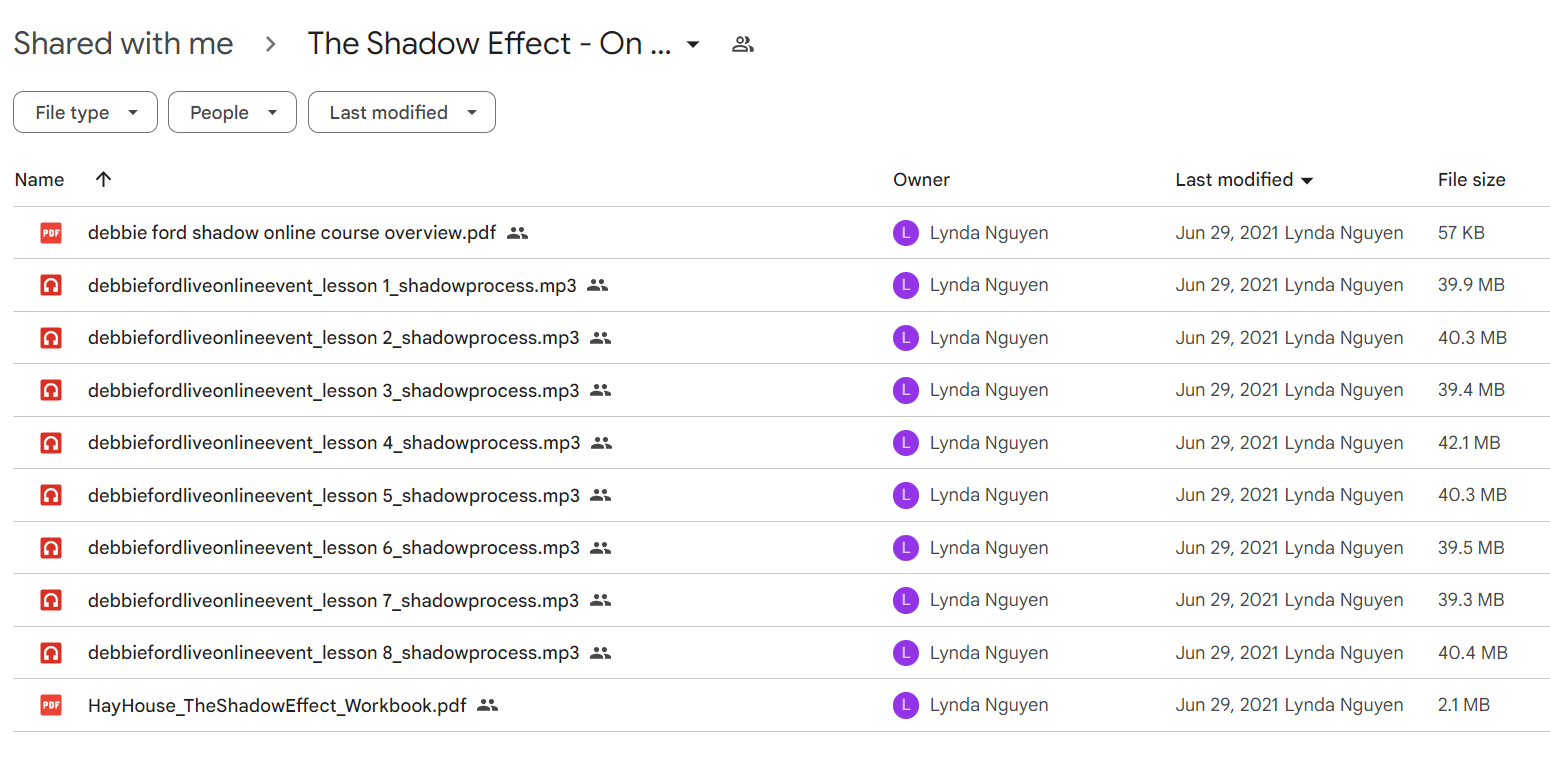Click the Owner column header
Screen dimensions: 1550x773
[x=921, y=180]
